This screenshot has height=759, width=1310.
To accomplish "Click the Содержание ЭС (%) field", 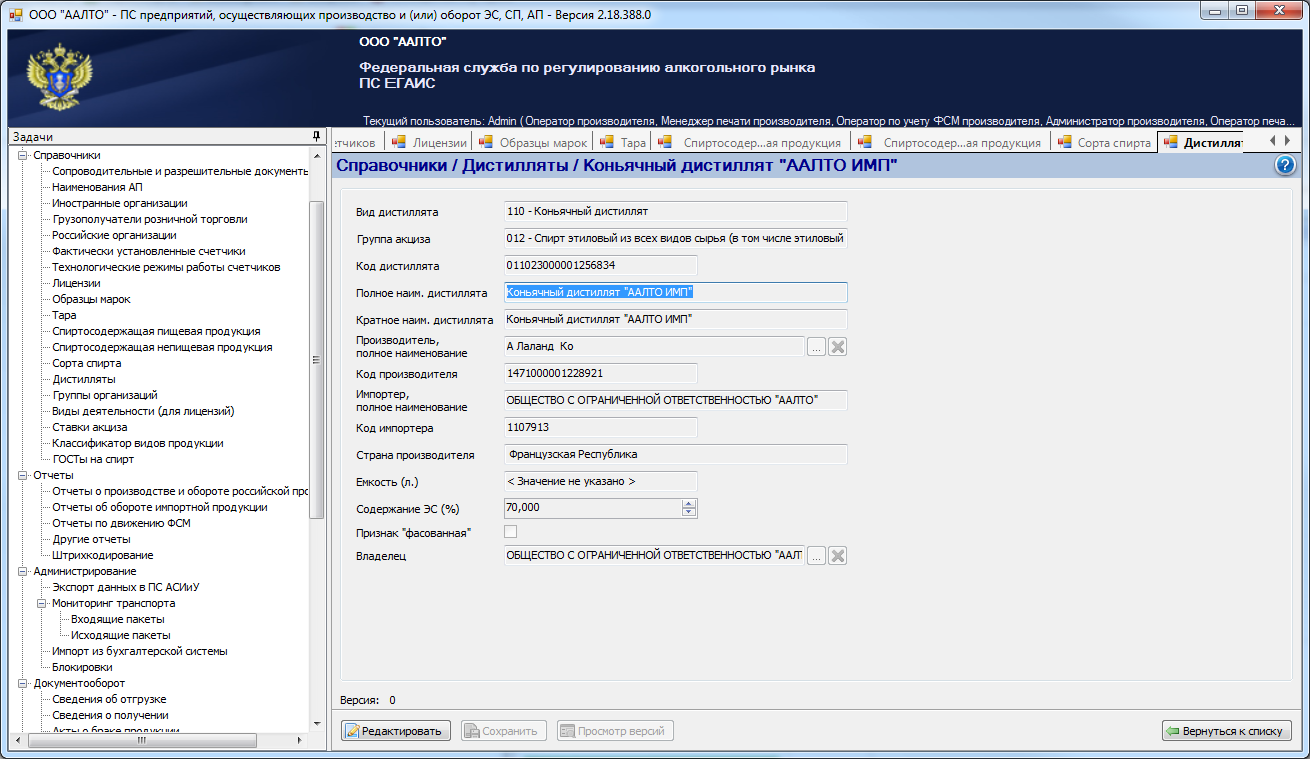I will point(600,508).
